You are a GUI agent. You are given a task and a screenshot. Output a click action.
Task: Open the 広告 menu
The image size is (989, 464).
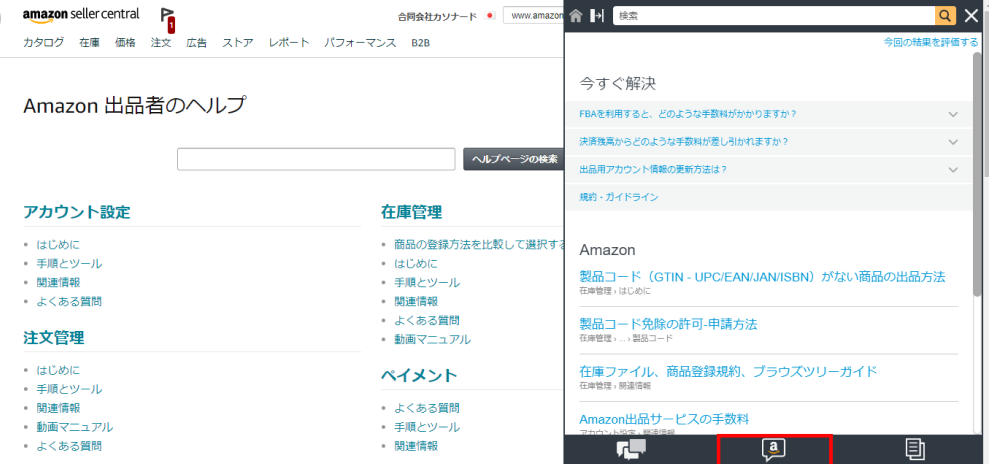(x=197, y=43)
